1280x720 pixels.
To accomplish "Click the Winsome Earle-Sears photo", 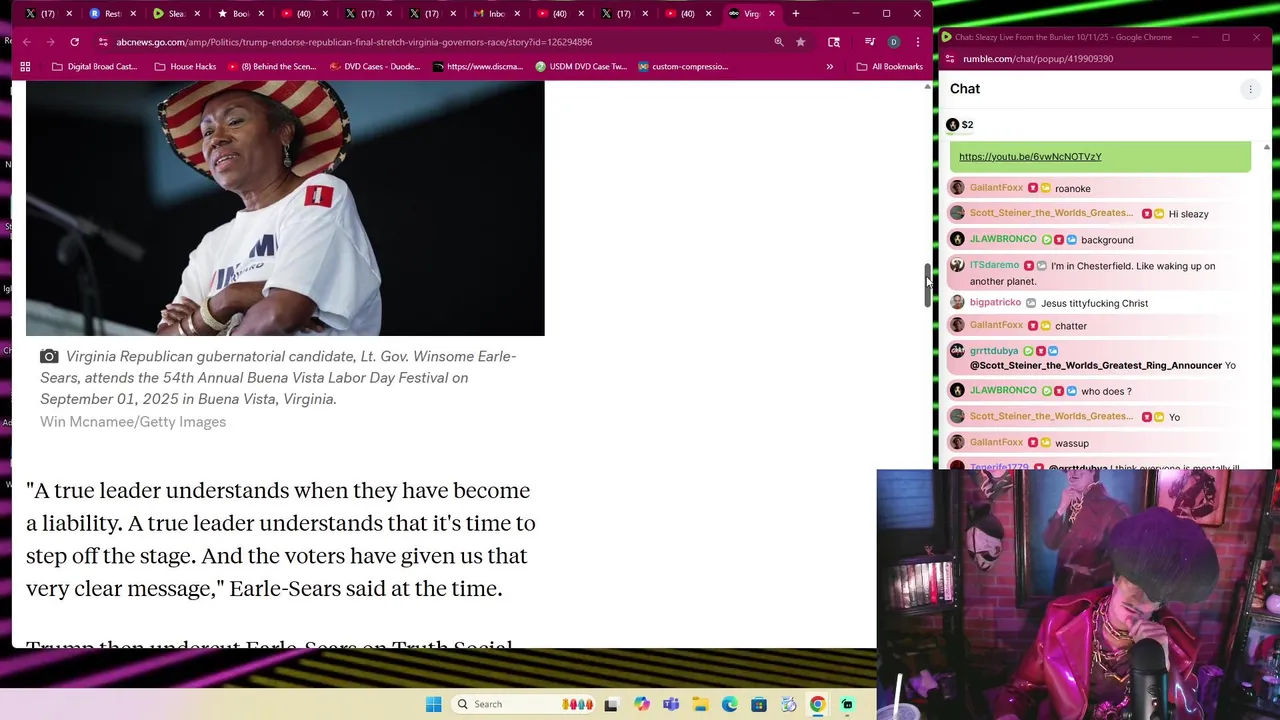I will click(285, 208).
